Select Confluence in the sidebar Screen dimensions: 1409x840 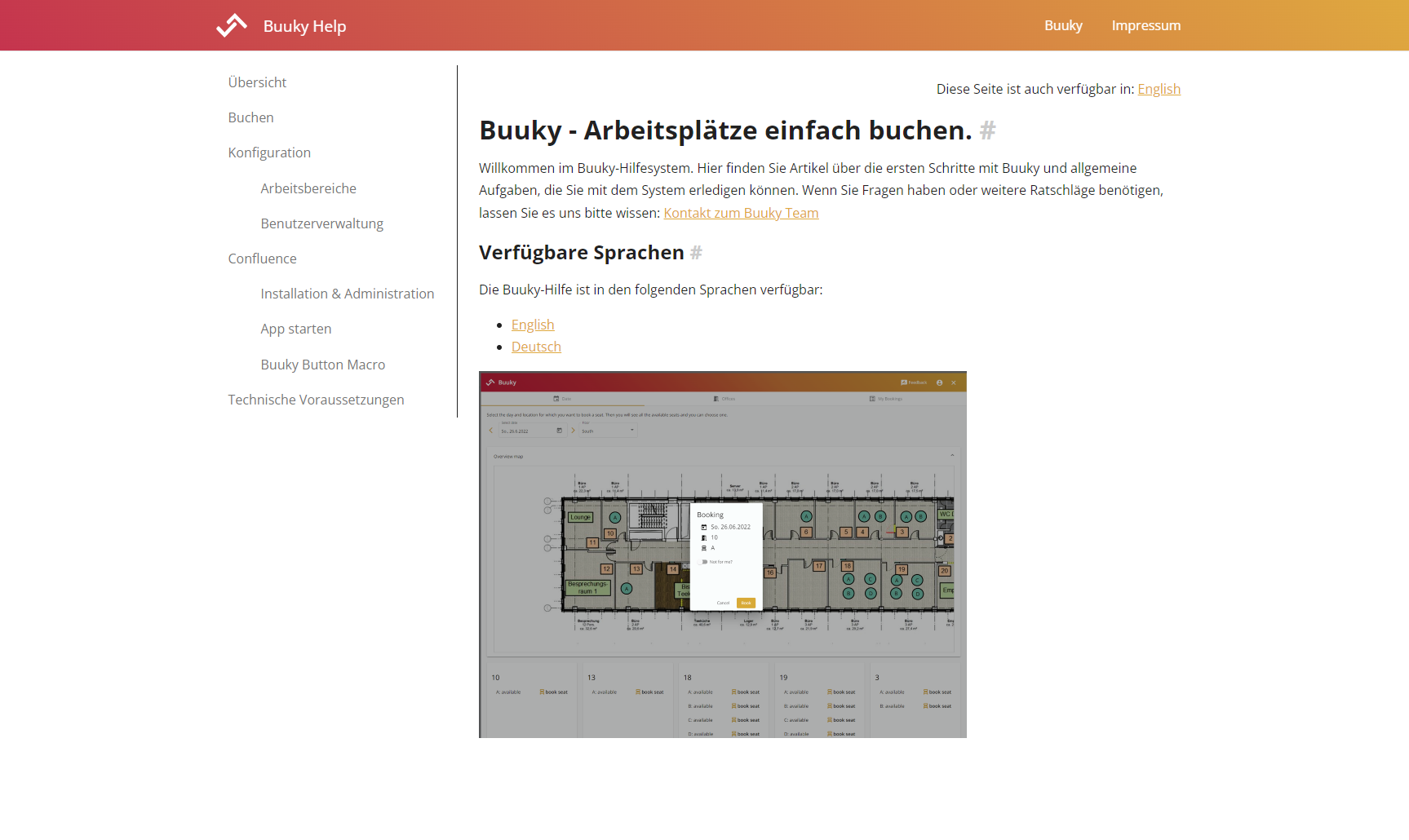pyautogui.click(x=262, y=259)
